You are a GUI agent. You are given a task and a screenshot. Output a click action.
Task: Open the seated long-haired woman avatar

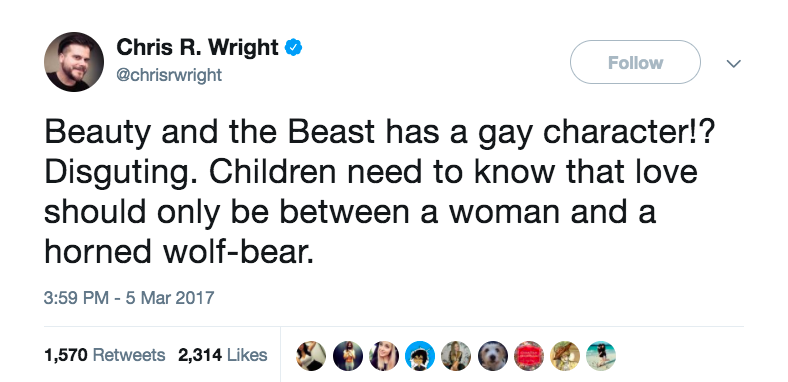(x=456, y=356)
